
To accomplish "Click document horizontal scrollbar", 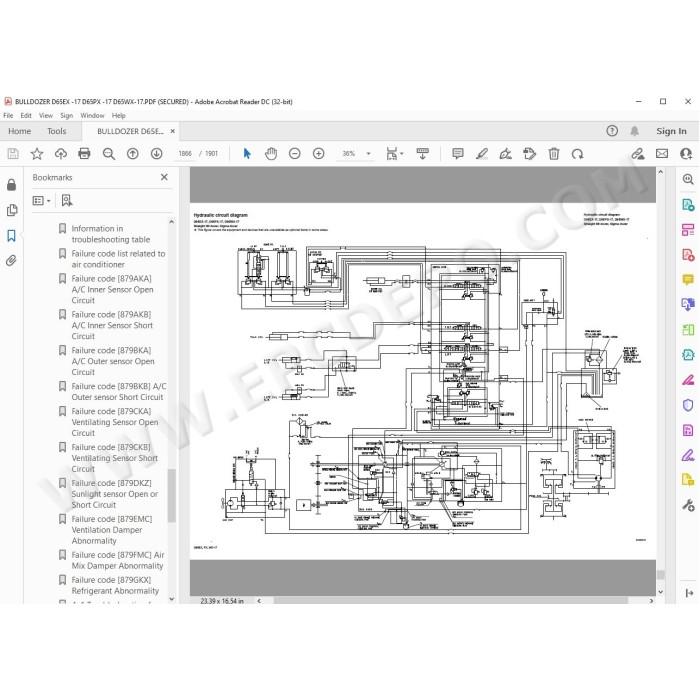I will pos(451,600).
